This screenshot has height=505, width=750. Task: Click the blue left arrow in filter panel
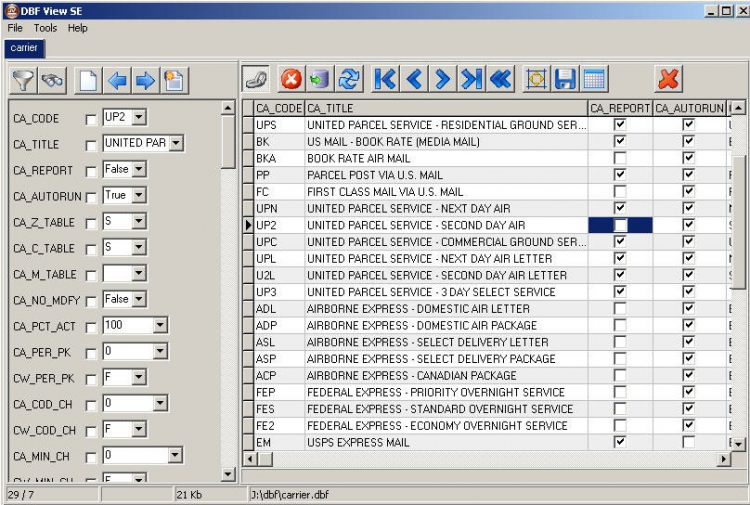117,80
